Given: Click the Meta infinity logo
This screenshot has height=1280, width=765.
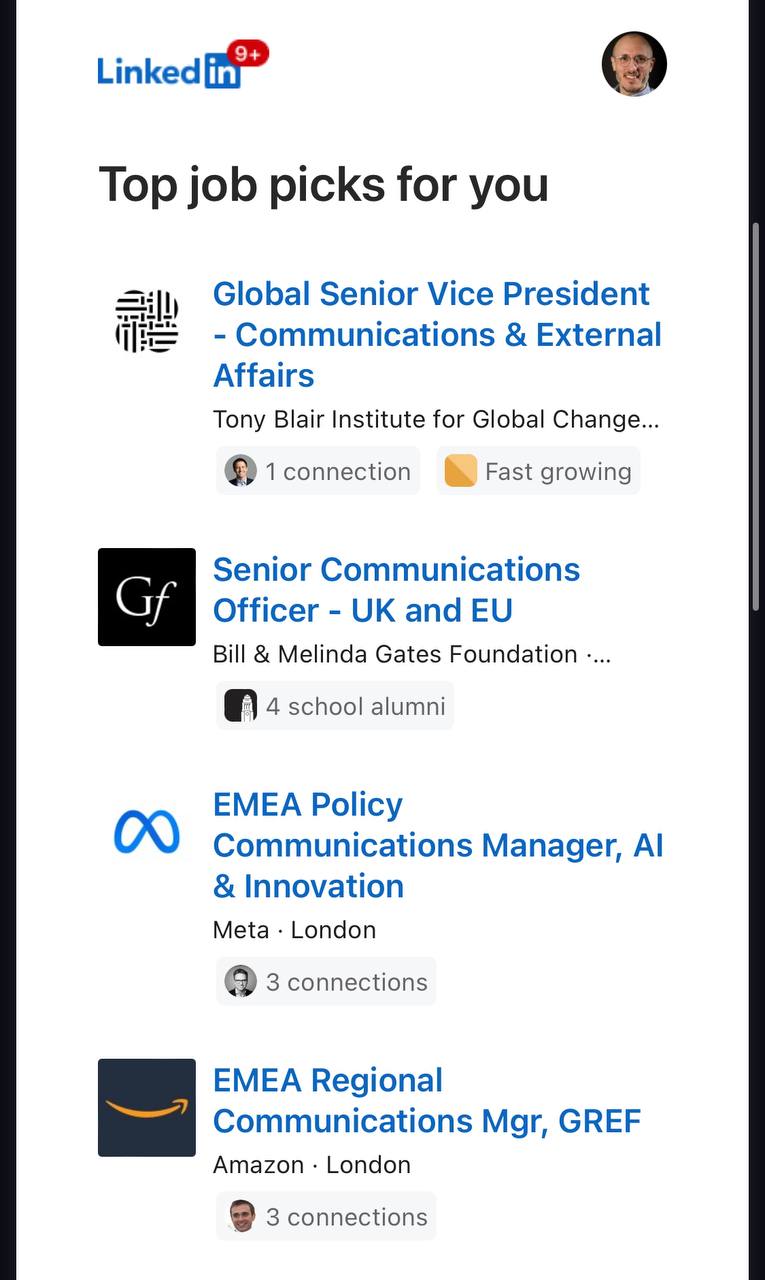Looking at the screenshot, I should pyautogui.click(x=147, y=832).
